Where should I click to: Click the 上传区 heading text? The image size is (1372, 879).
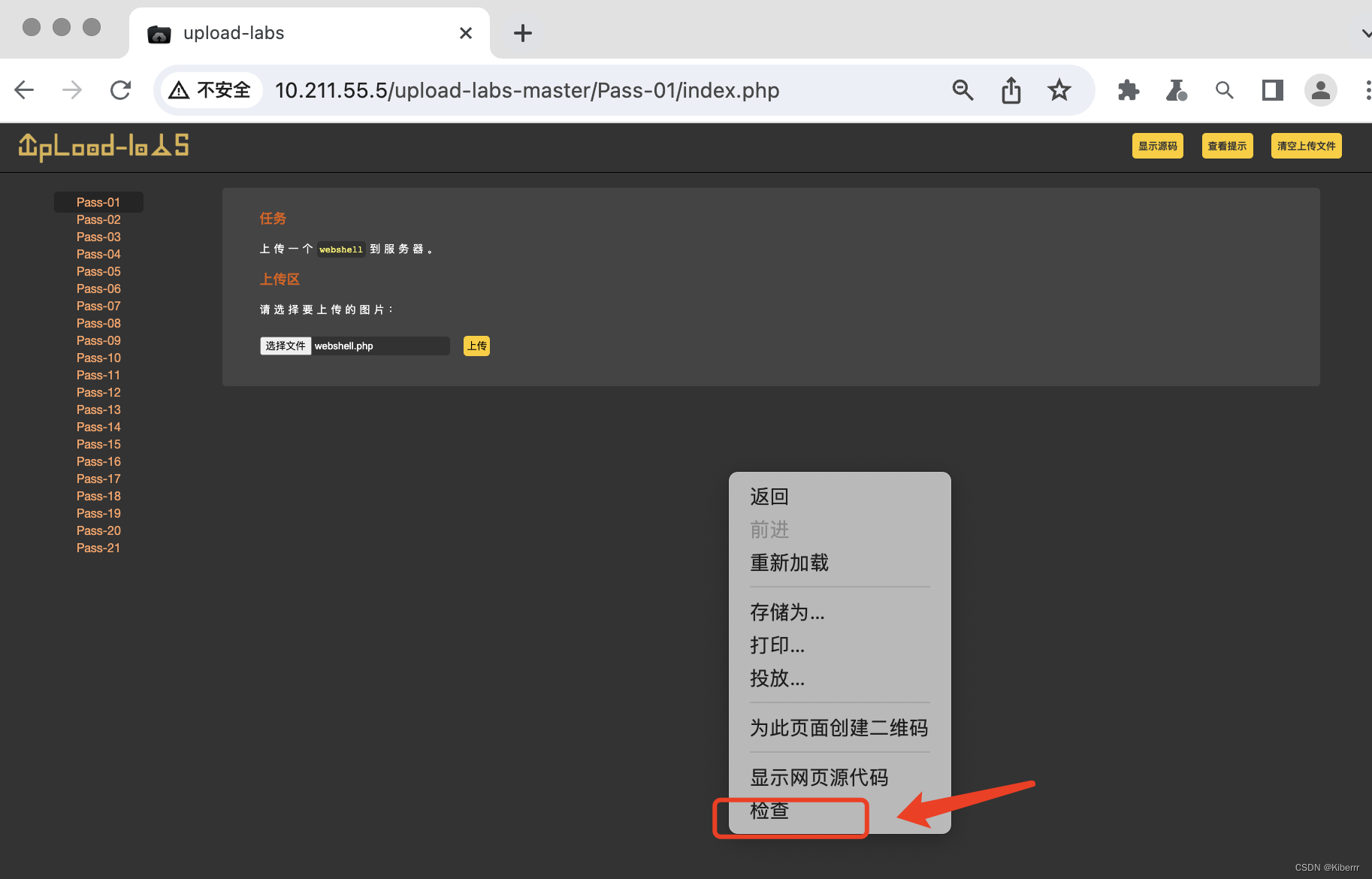(x=280, y=279)
